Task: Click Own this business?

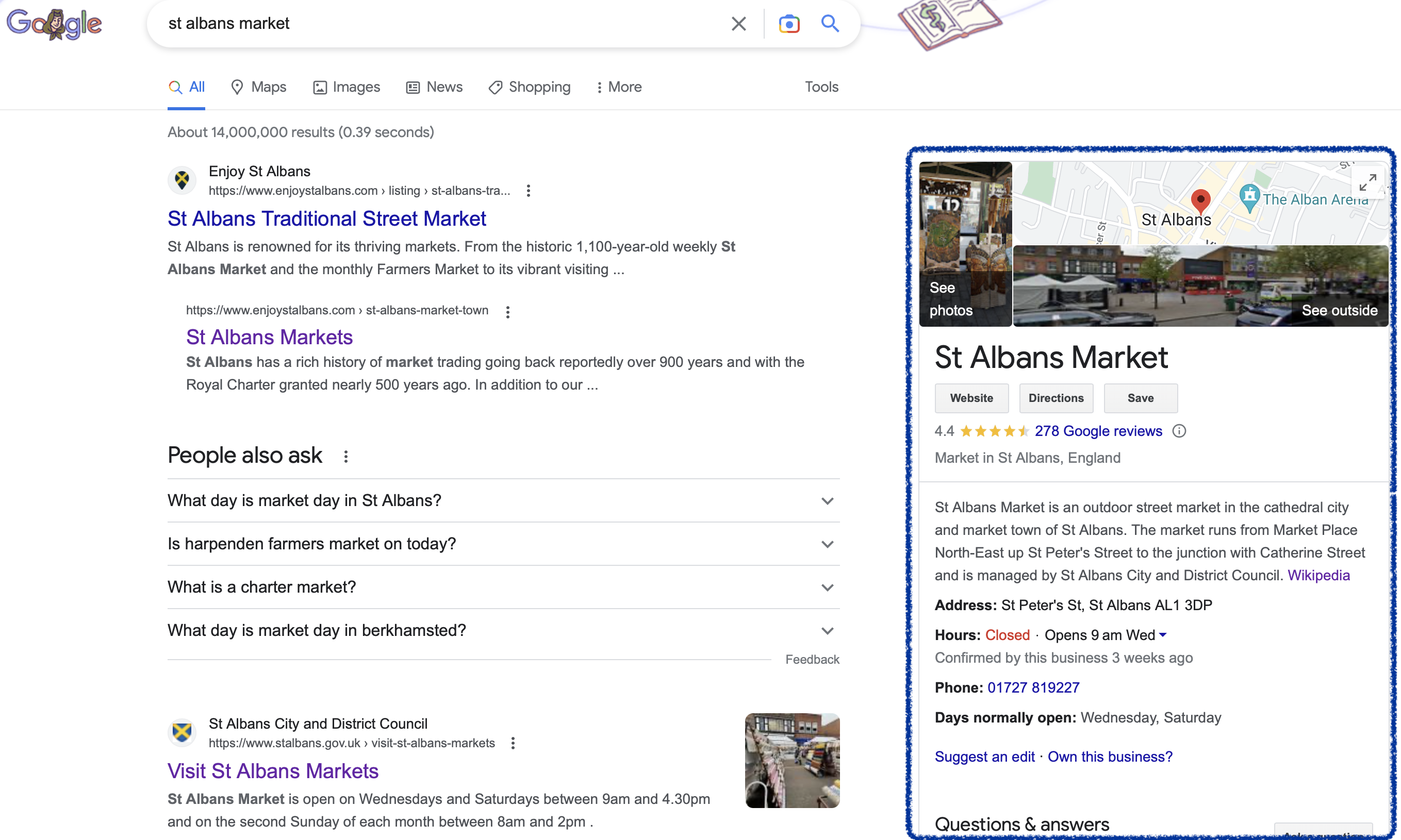Action: click(1110, 758)
